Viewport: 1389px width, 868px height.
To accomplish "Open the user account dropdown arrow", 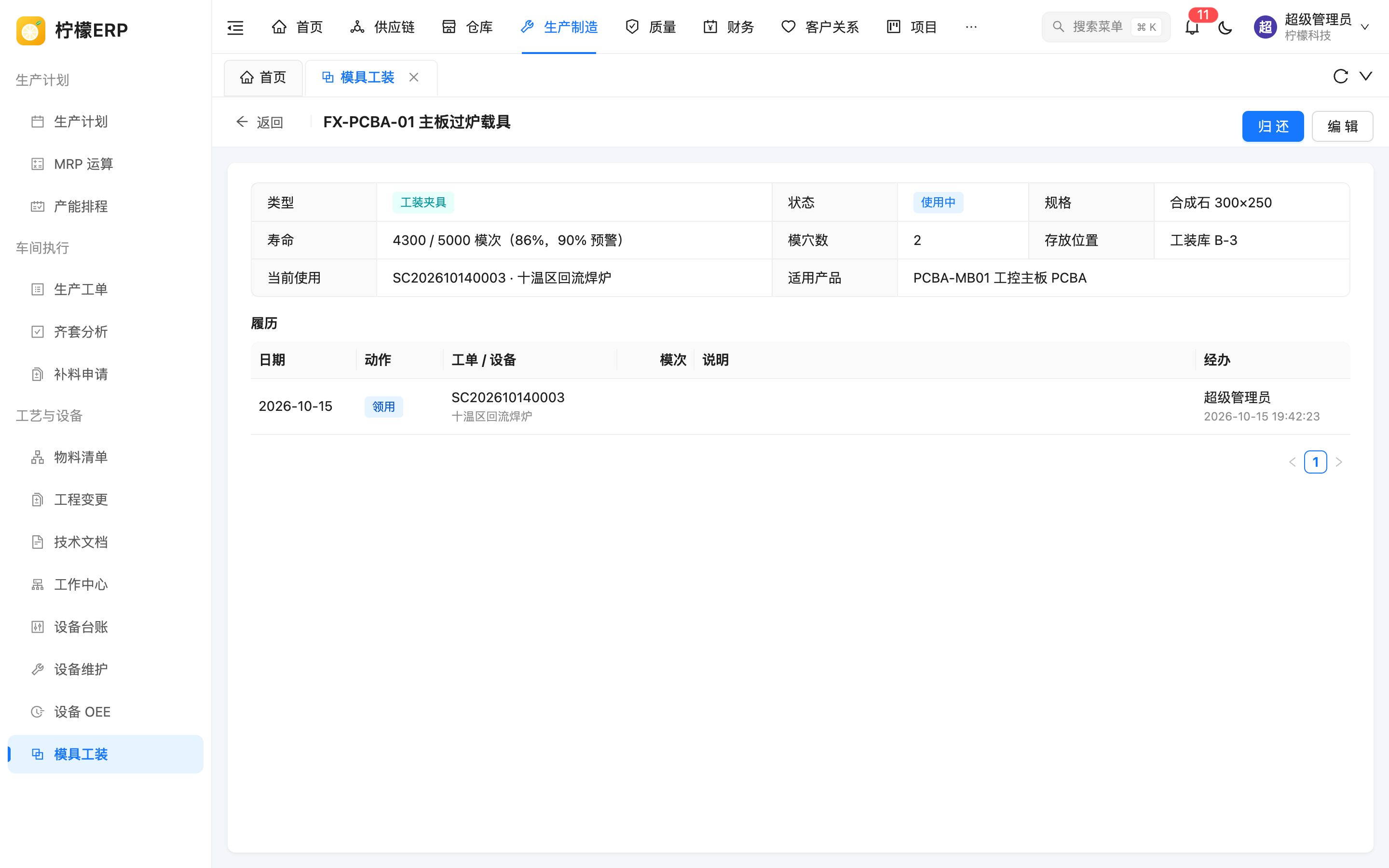I will coord(1365,27).
